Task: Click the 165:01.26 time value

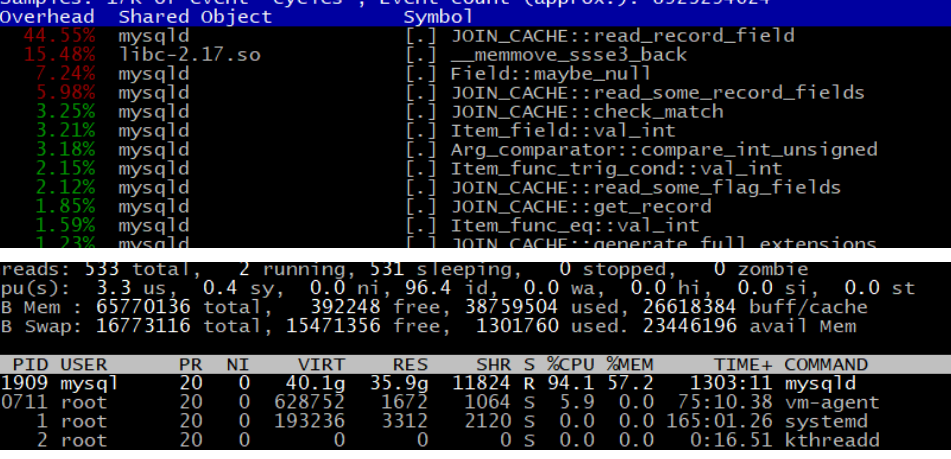Action: (x=719, y=421)
